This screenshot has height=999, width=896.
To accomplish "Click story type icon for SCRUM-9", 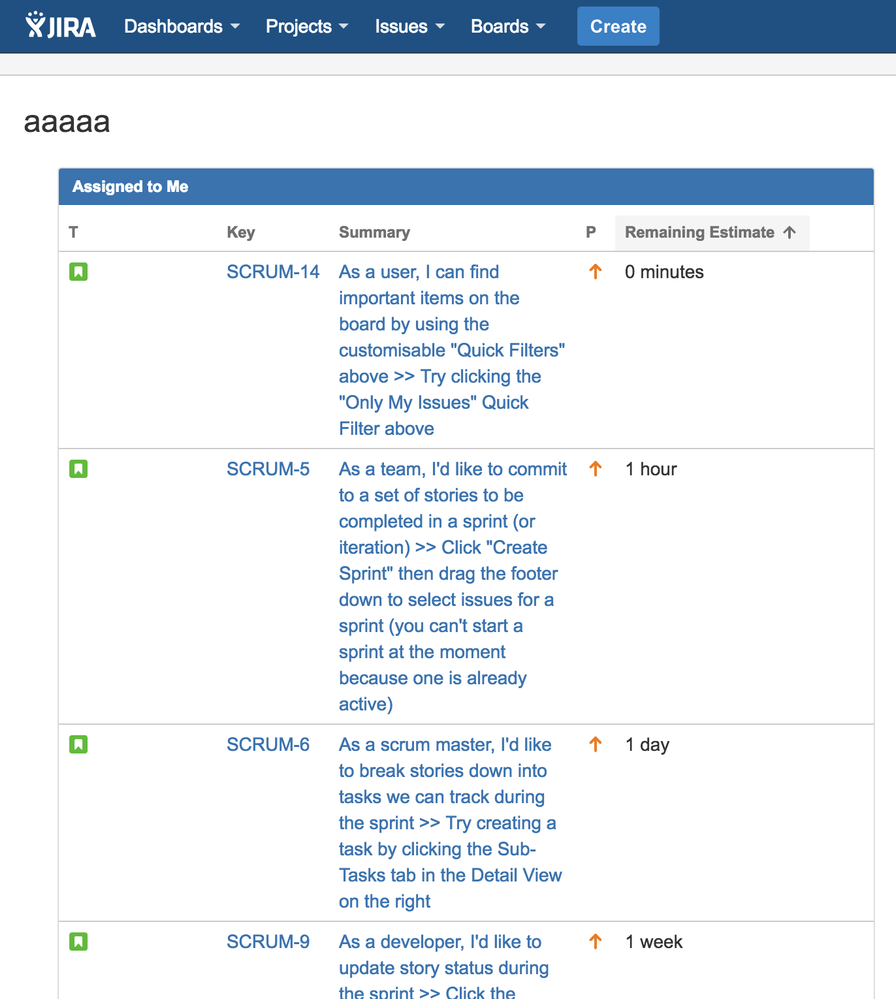I will pyautogui.click(x=78, y=942).
